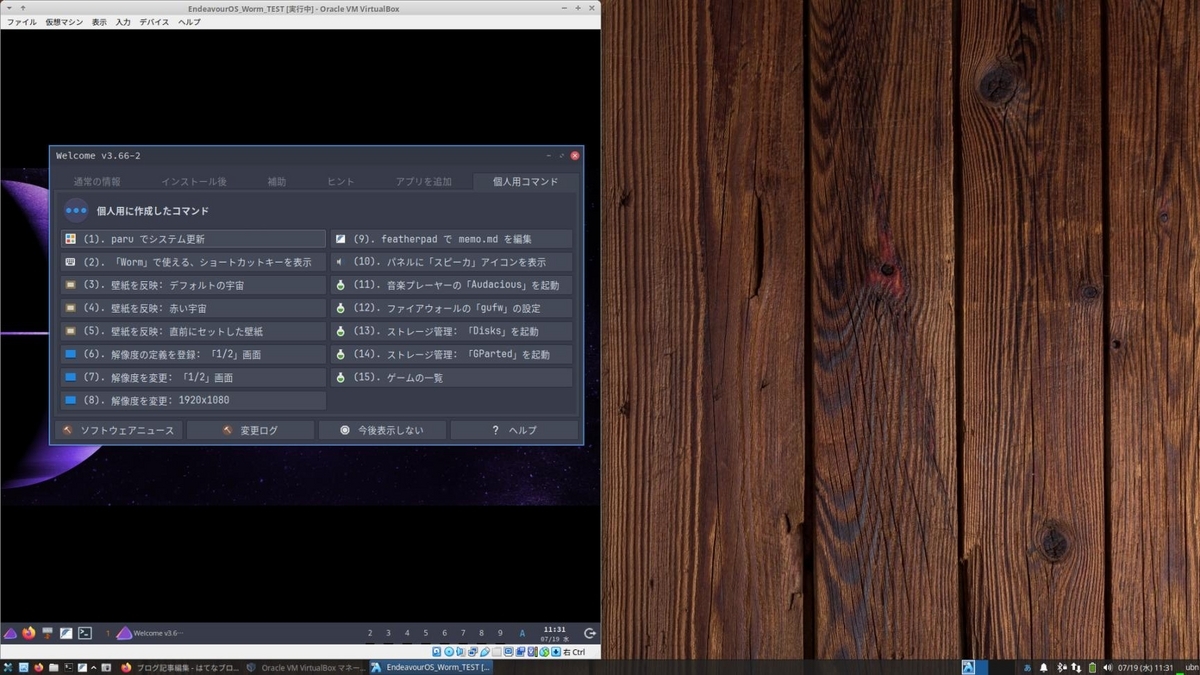
Task: Open the 仮想マシン menu in VirtualBox
Action: tap(64, 22)
